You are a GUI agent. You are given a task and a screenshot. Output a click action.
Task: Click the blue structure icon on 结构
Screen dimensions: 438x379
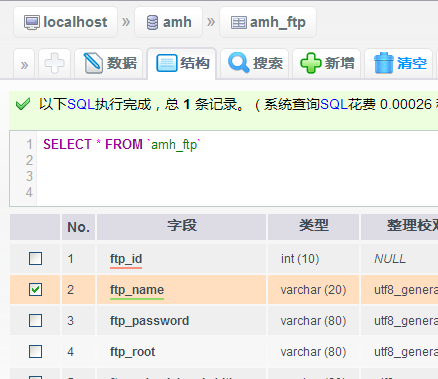[x=167, y=63]
